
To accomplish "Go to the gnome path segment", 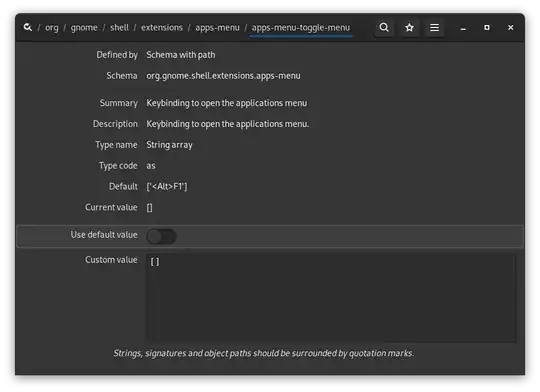I will click(84, 28).
